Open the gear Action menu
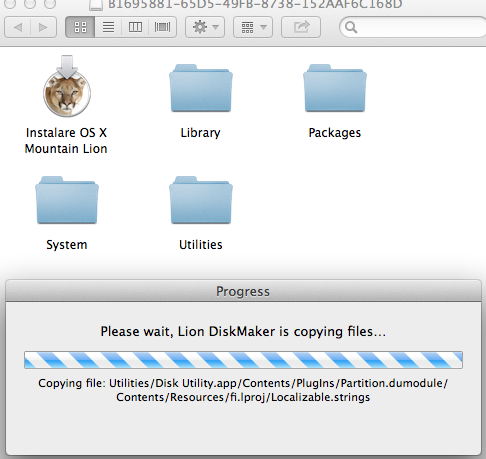Screen dimensions: 486x459 click(205, 27)
